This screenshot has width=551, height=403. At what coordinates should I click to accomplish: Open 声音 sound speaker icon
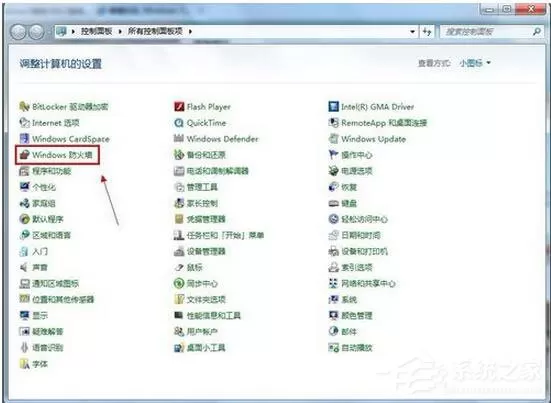(x=24, y=267)
